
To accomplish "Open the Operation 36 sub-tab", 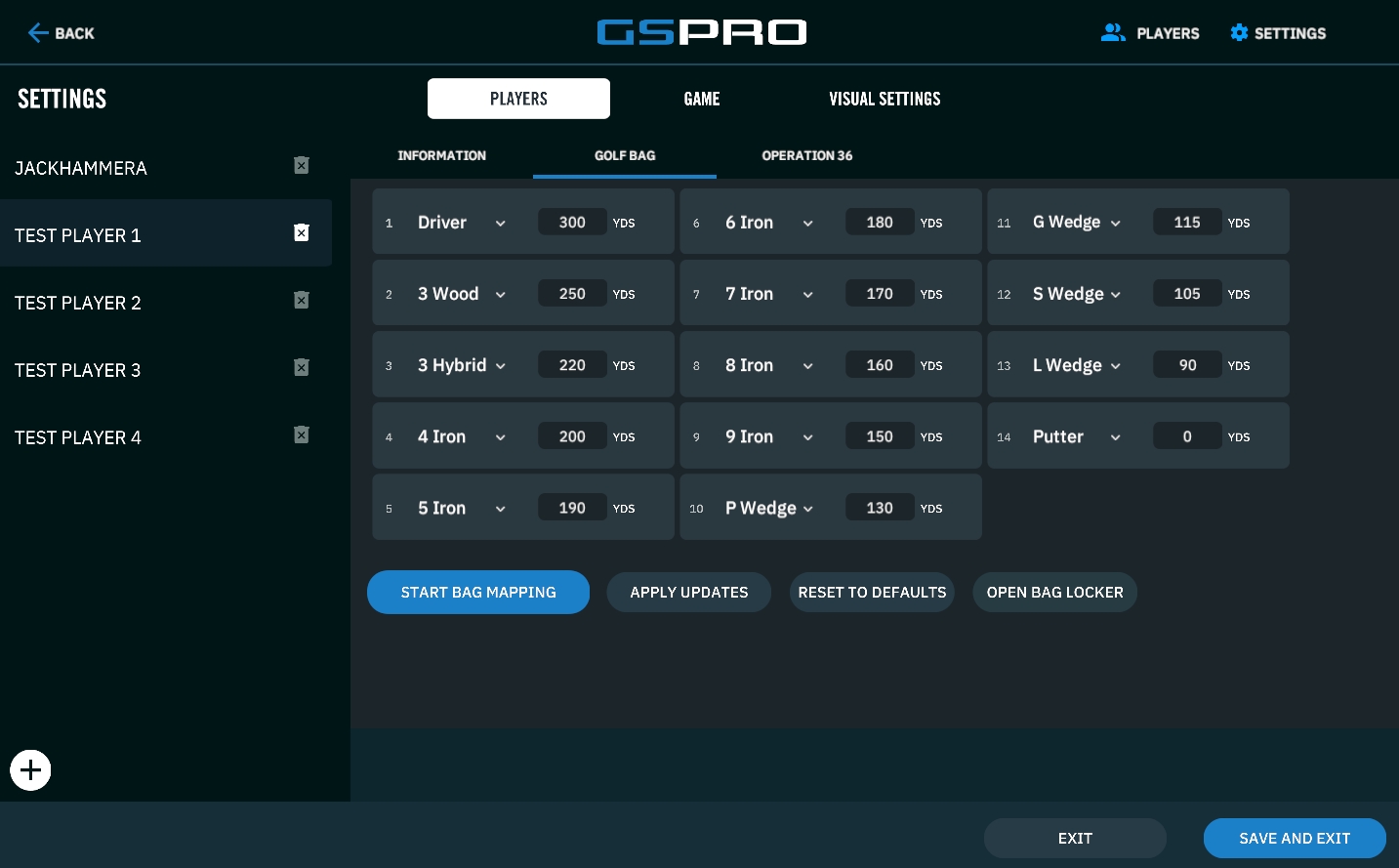I will click(806, 156).
